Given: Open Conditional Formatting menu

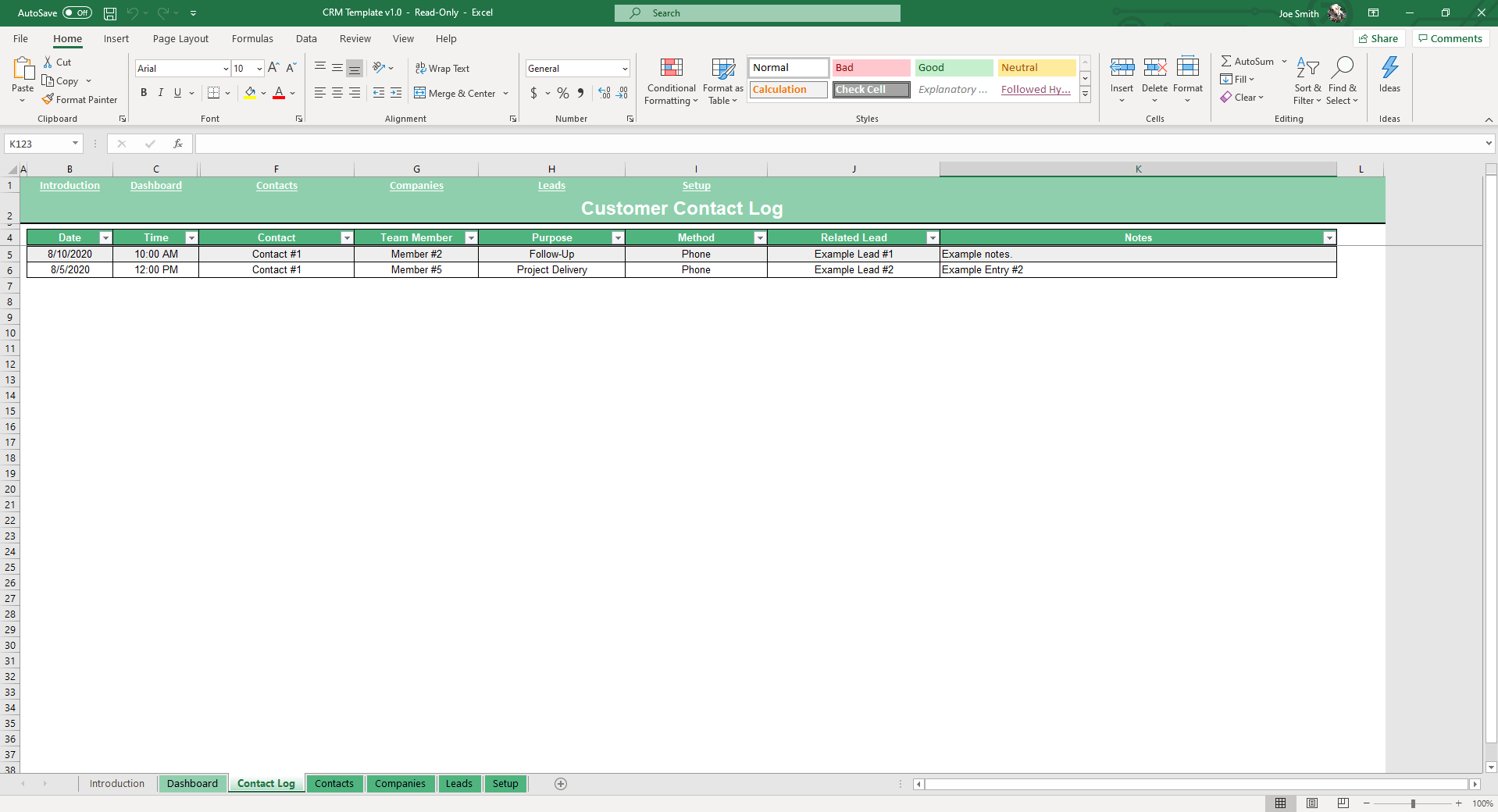Looking at the screenshot, I should coord(671,81).
